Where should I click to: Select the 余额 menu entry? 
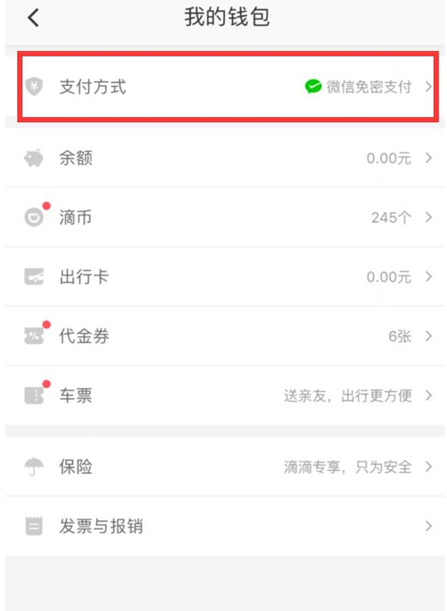click(225, 158)
